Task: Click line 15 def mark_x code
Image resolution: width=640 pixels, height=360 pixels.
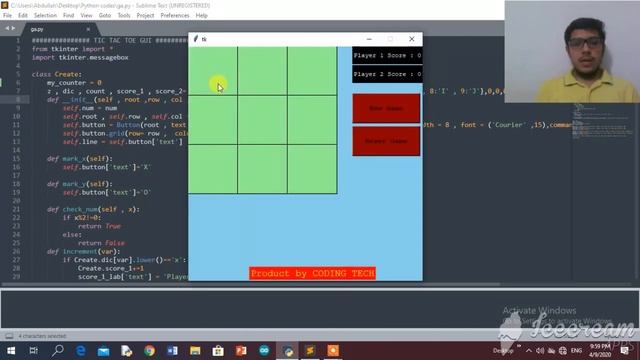Action: tap(80, 159)
